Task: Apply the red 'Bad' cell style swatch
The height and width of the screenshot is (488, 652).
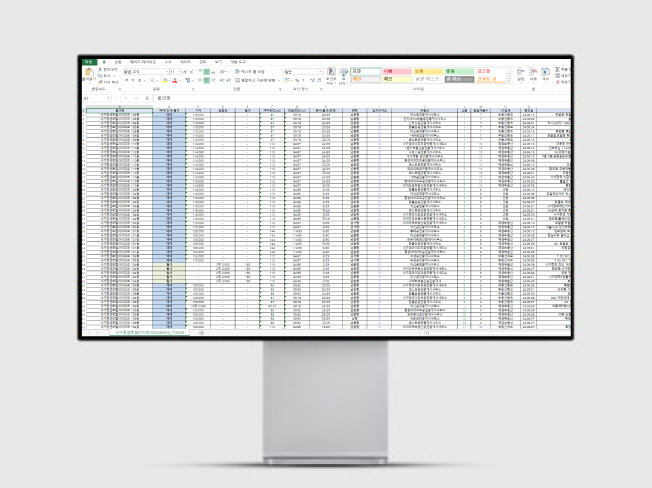Action: coord(395,71)
